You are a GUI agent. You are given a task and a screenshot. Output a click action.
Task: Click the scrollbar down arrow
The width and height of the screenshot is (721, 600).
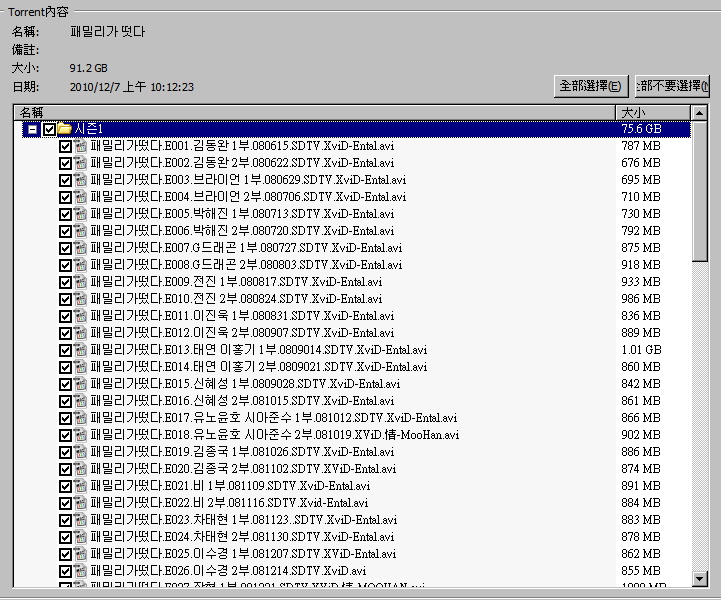pos(699,579)
